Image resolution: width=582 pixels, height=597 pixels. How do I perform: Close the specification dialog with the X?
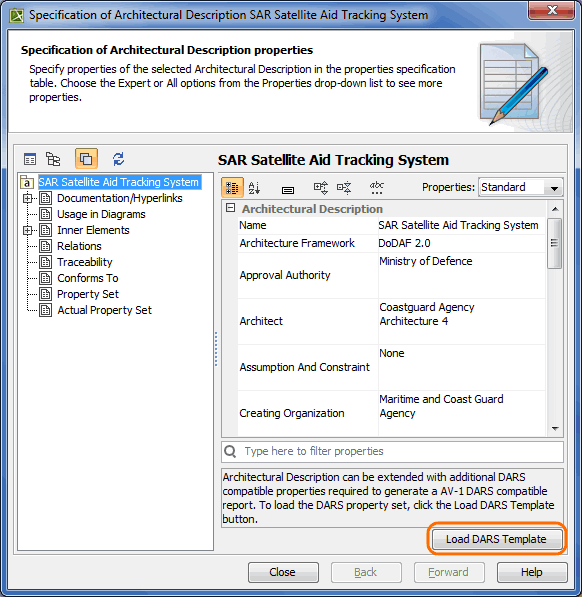coord(551,10)
